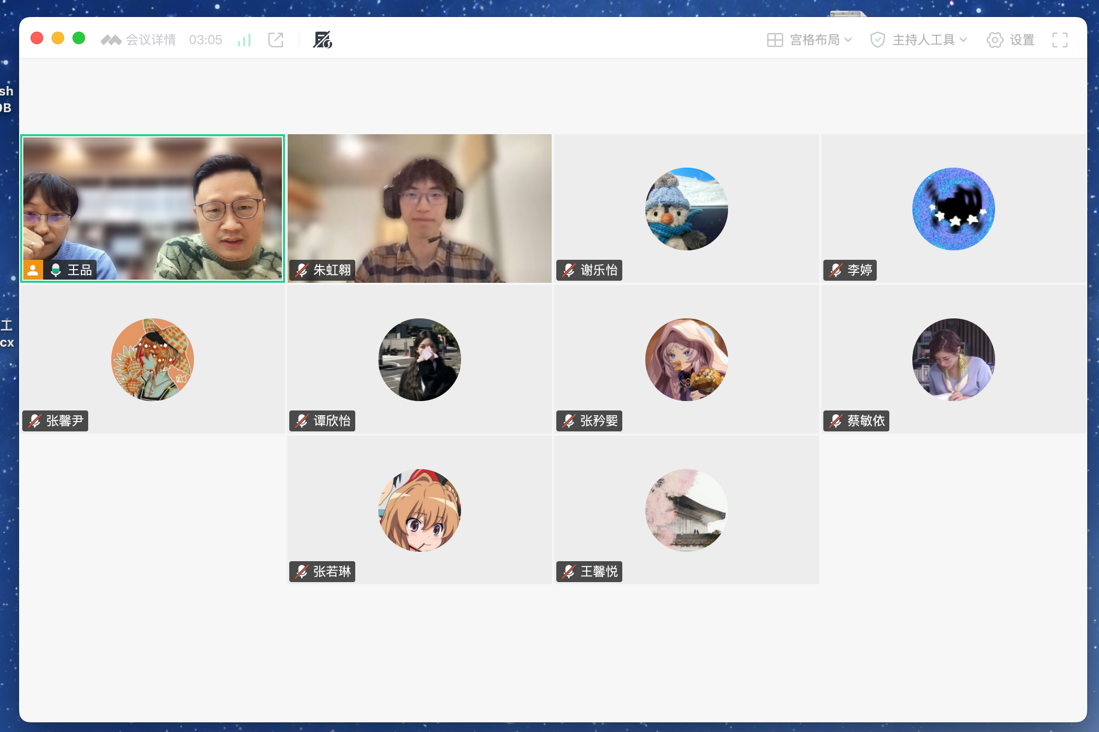The width and height of the screenshot is (1099, 732).
Task: Click the muted microphone icon beside 李婷
Action: pos(835,270)
